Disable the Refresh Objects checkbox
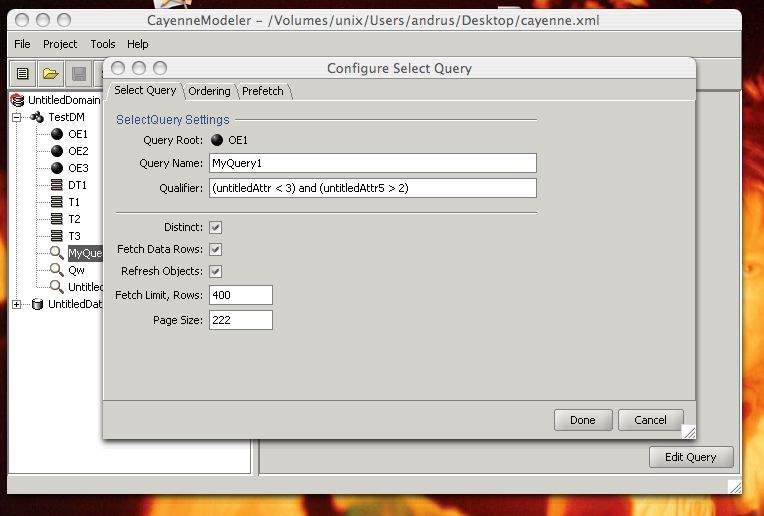Screen dimensions: 764x516 coord(215,272)
